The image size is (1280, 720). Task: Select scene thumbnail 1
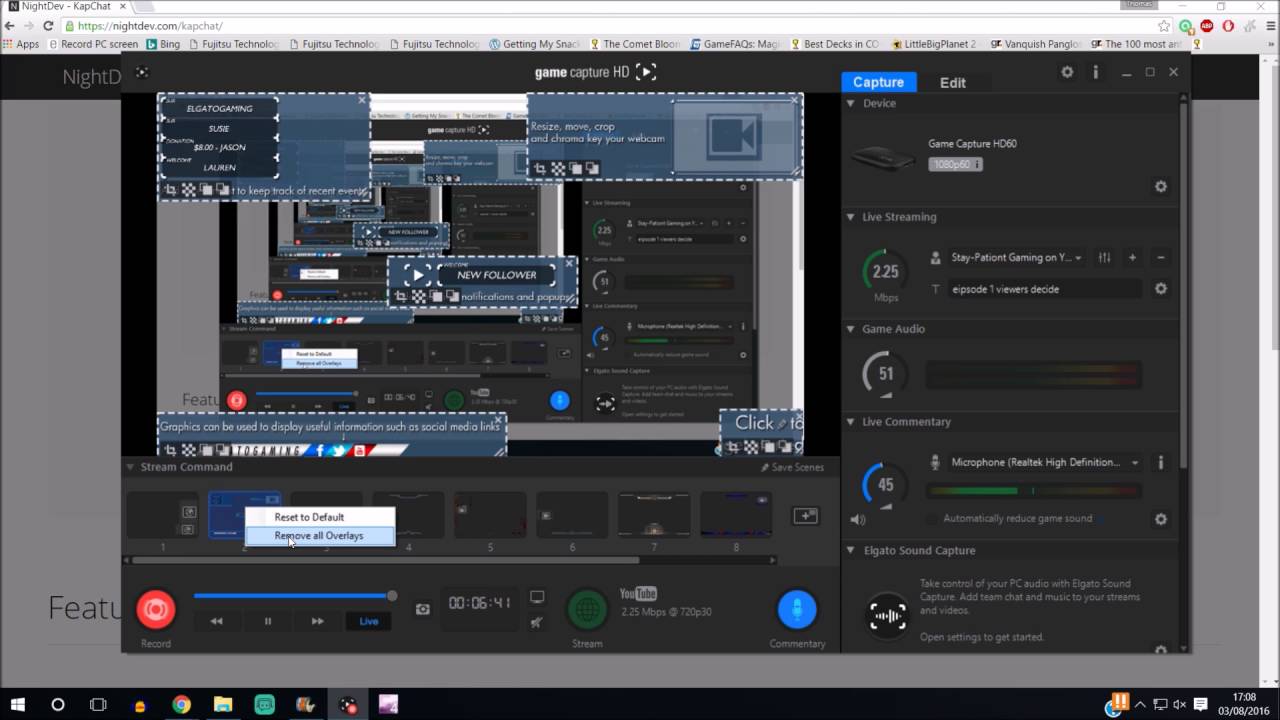(162, 516)
